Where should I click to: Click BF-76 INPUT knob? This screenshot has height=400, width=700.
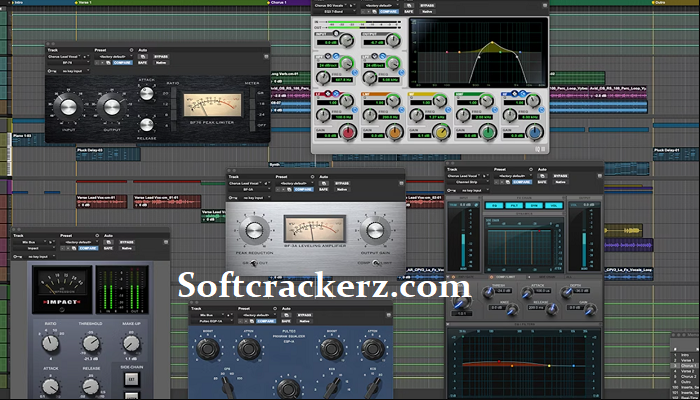(x=68, y=107)
